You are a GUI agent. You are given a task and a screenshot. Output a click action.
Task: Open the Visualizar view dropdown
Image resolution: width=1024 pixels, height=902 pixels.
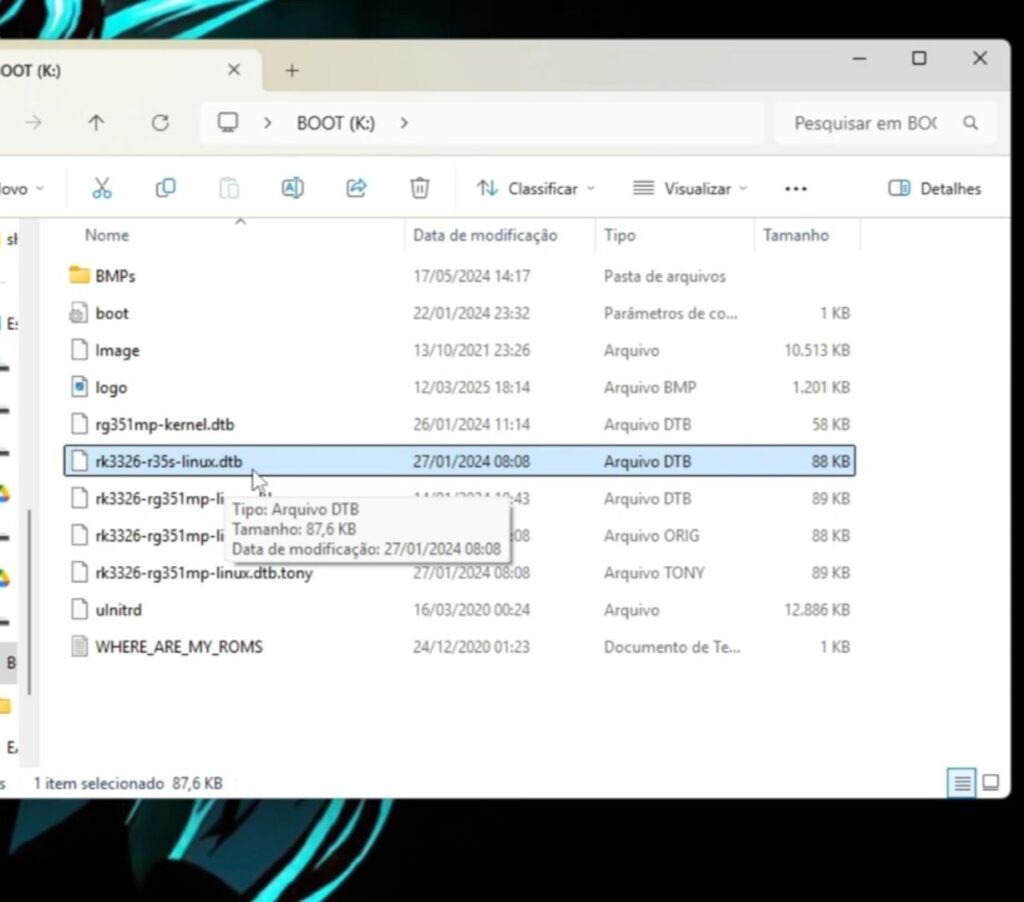click(x=690, y=189)
